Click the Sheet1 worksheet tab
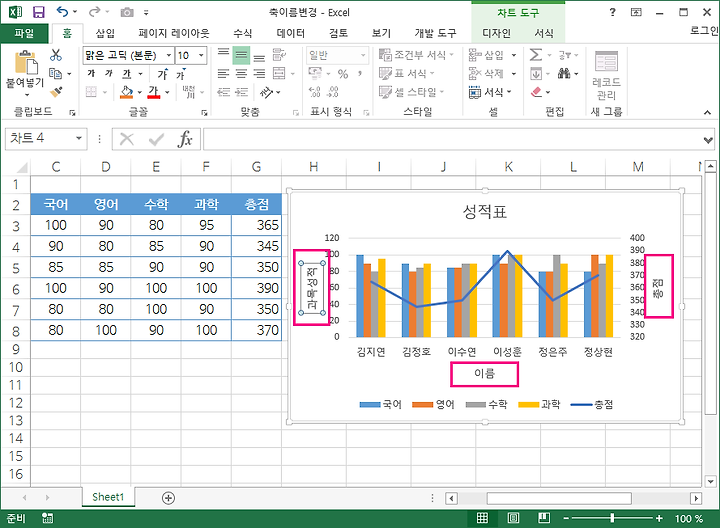This screenshot has height=528, width=720. 108,497
